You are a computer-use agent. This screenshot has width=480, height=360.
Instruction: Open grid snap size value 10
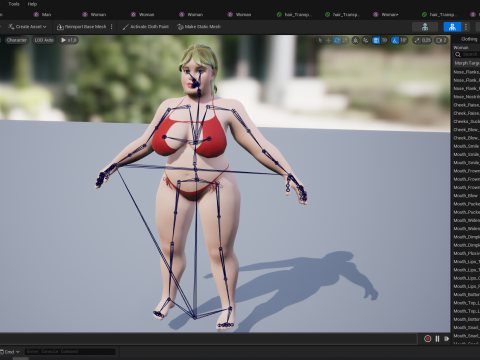click(x=384, y=40)
